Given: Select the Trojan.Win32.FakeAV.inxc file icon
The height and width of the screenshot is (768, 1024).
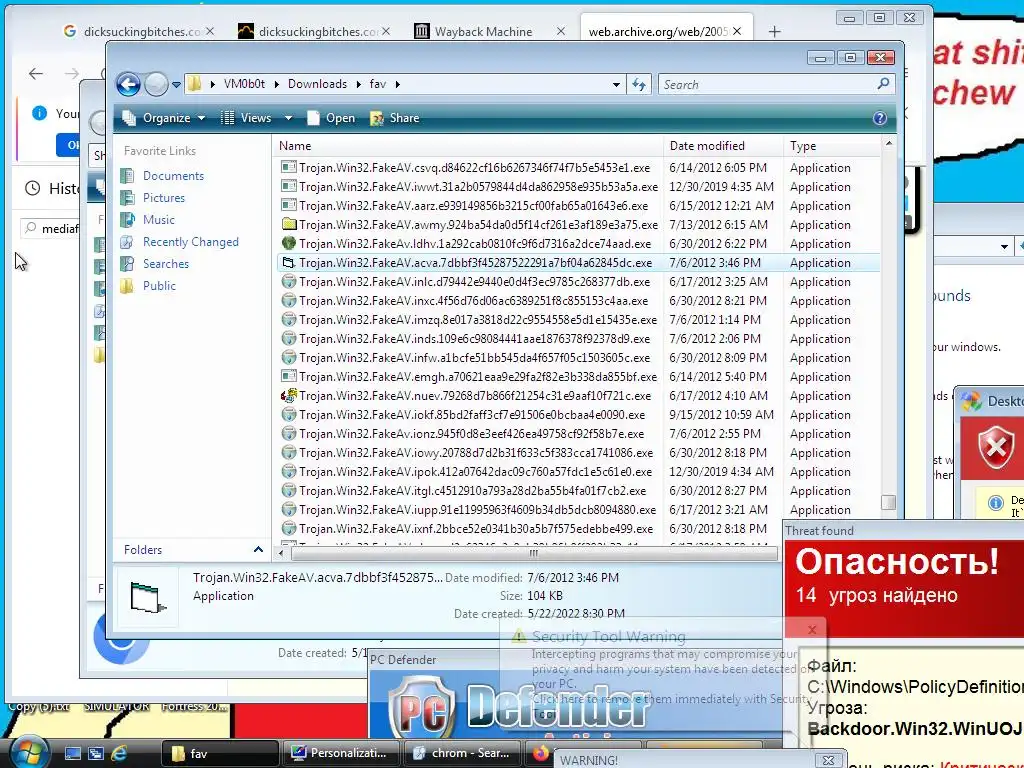Looking at the screenshot, I should (289, 300).
